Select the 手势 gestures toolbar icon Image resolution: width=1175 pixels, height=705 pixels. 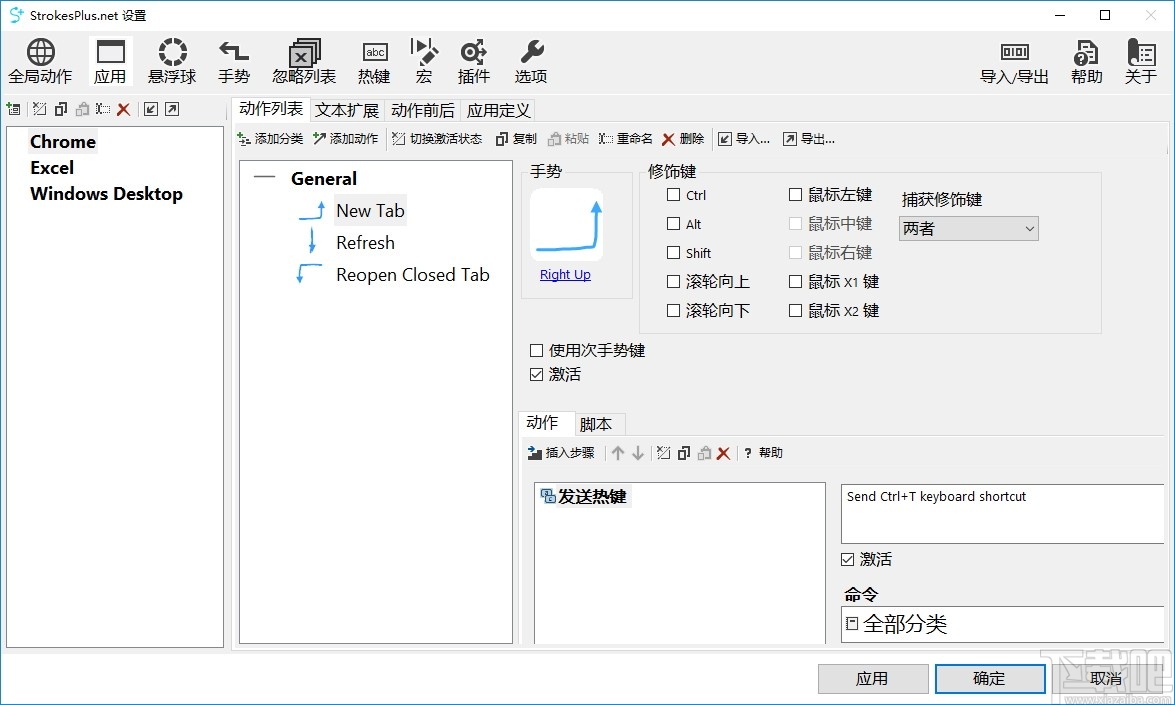233,60
